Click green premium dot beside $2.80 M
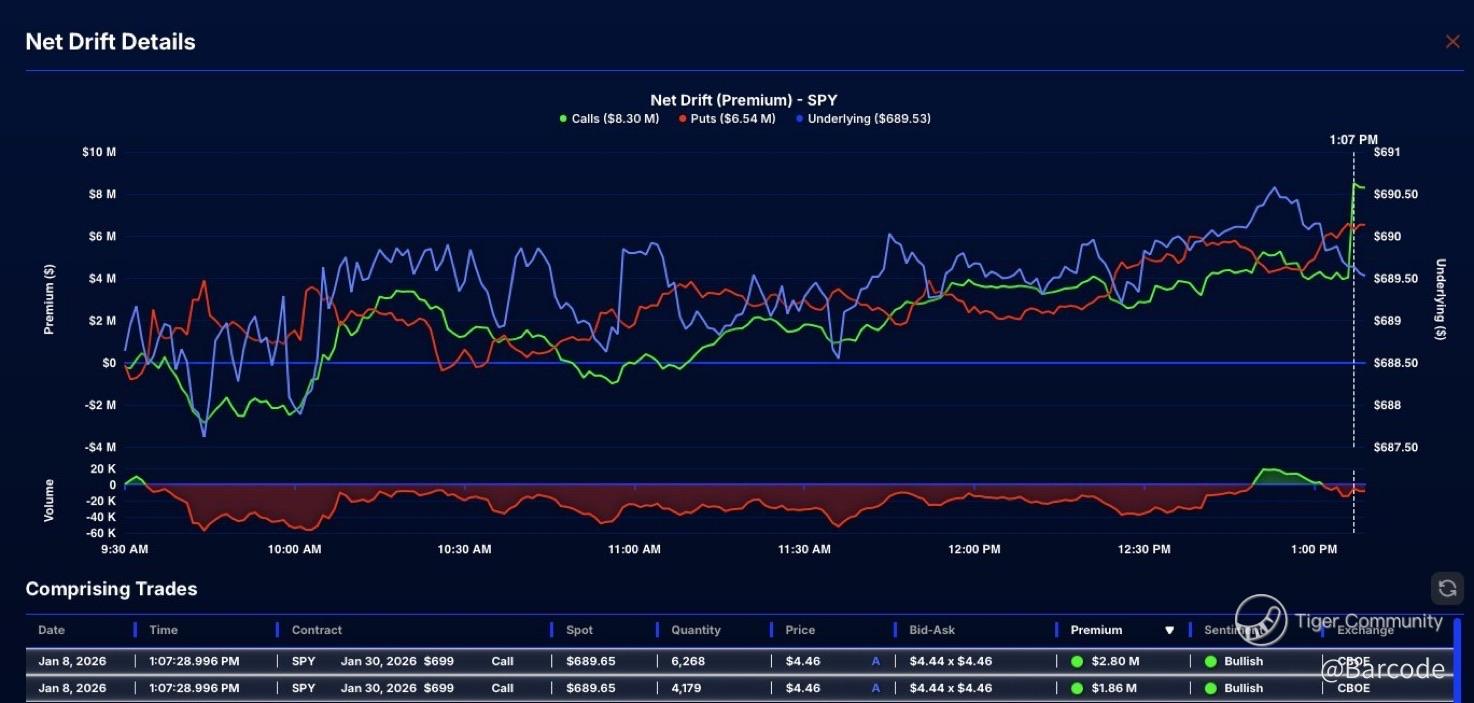This screenshot has width=1474, height=703. (x=1077, y=661)
